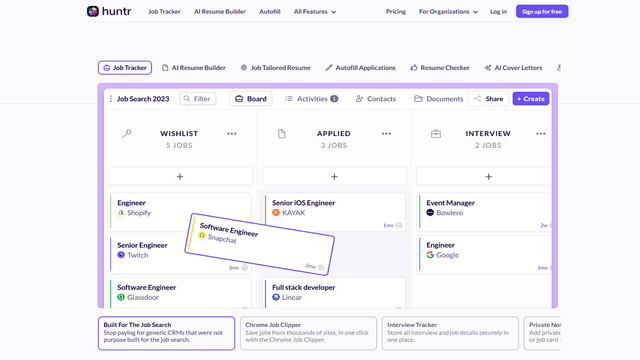
Task: Open the Applied column three-dot menu
Action: point(386,133)
